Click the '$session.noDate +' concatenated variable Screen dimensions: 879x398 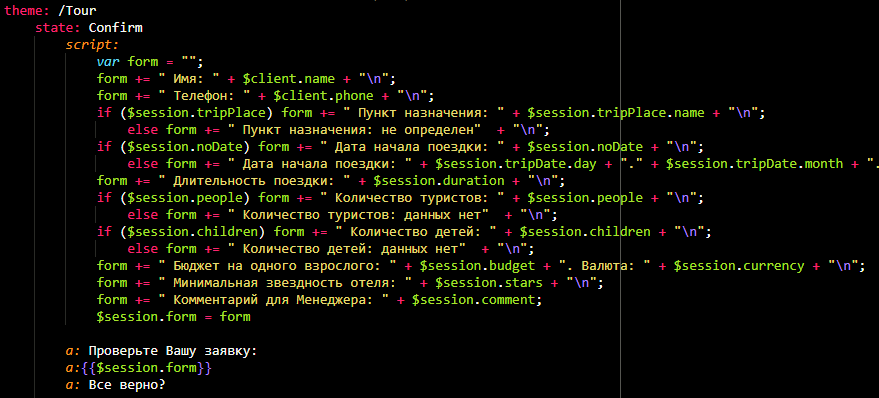pos(593,147)
